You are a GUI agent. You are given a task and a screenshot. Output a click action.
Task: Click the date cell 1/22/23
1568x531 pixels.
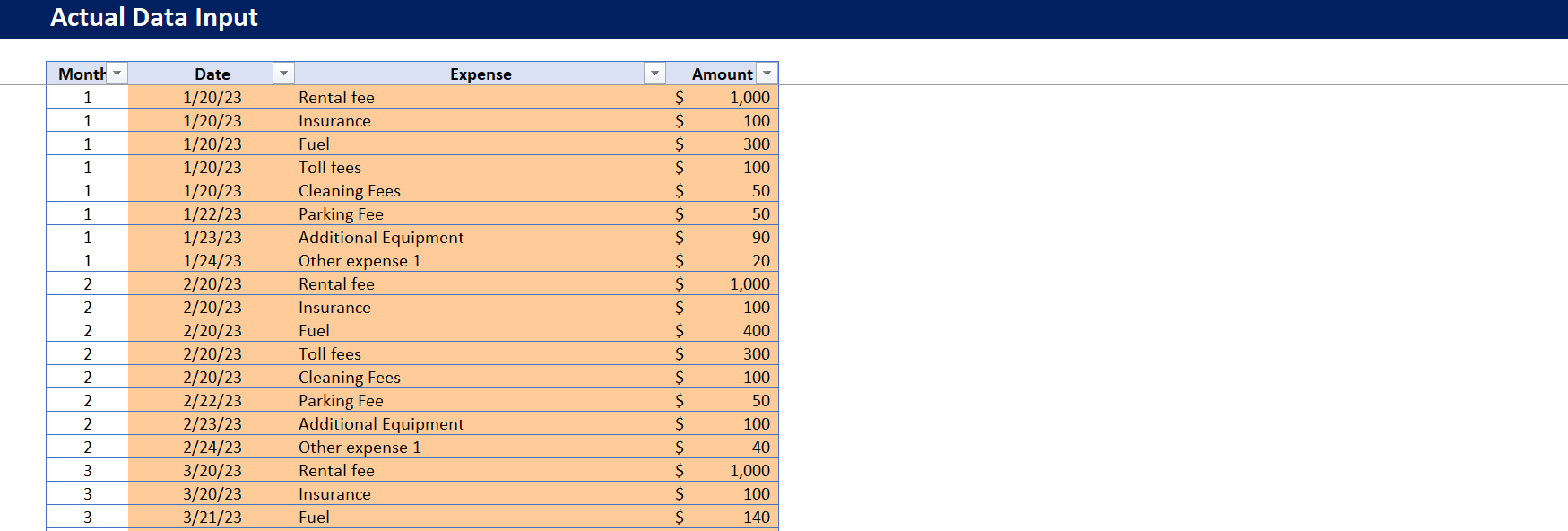click(x=212, y=213)
